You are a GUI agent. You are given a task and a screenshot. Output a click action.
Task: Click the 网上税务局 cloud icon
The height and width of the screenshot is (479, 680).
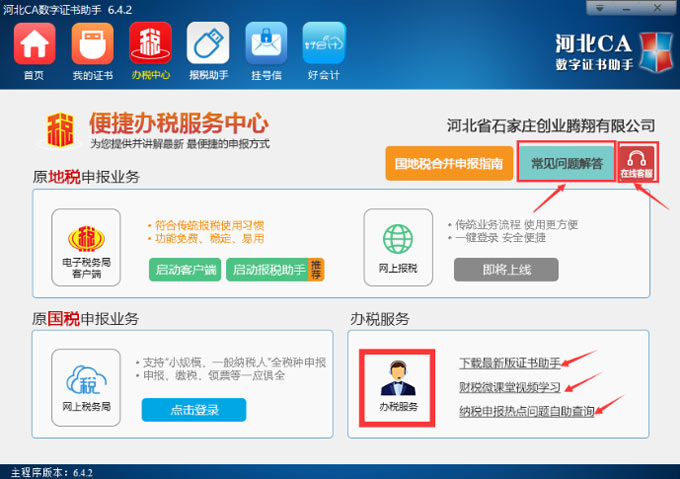[x=86, y=388]
